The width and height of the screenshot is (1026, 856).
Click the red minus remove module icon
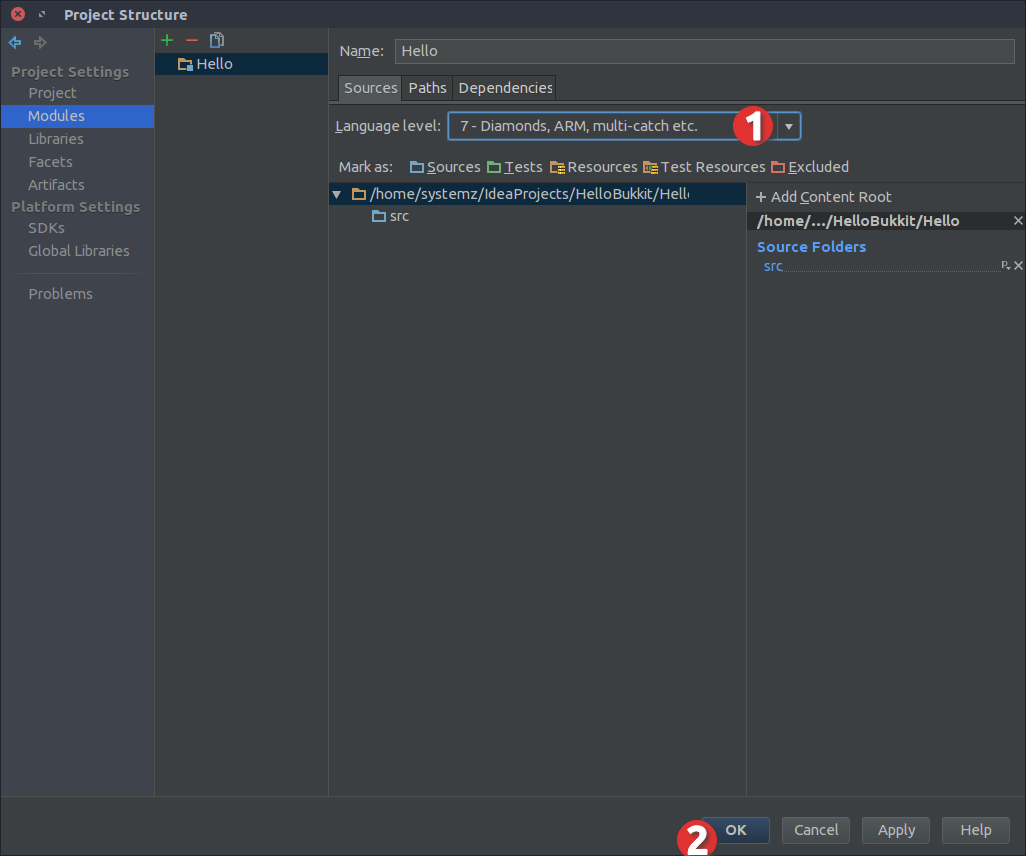[x=192, y=40]
